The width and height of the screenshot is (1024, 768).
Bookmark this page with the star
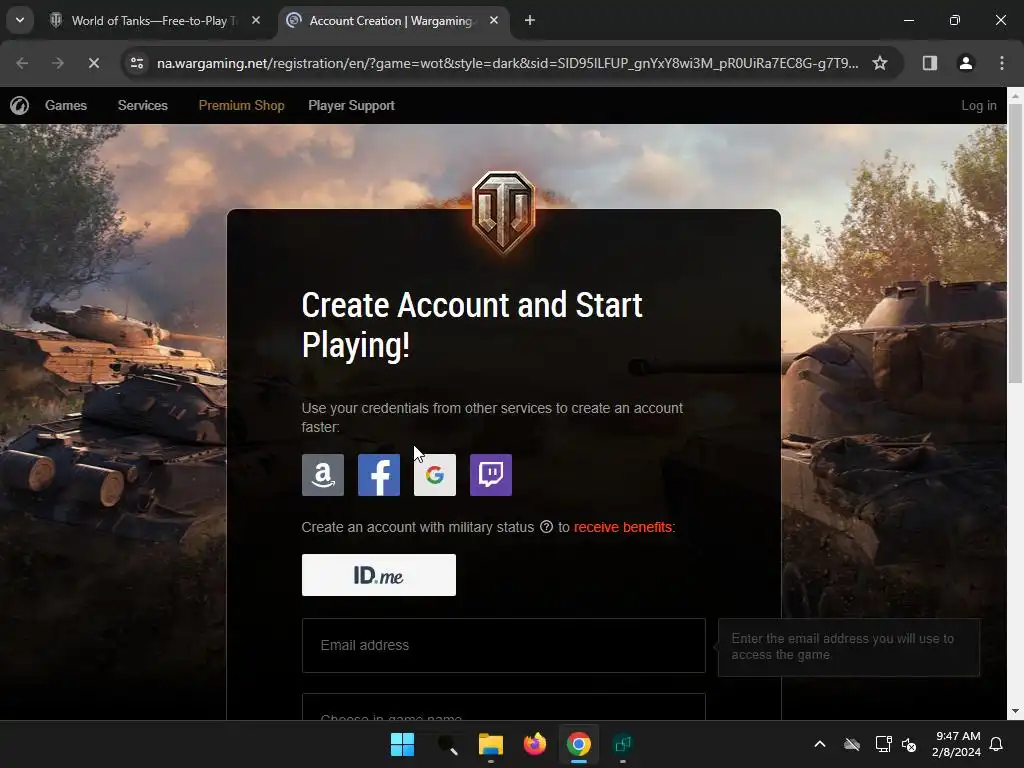(x=880, y=63)
